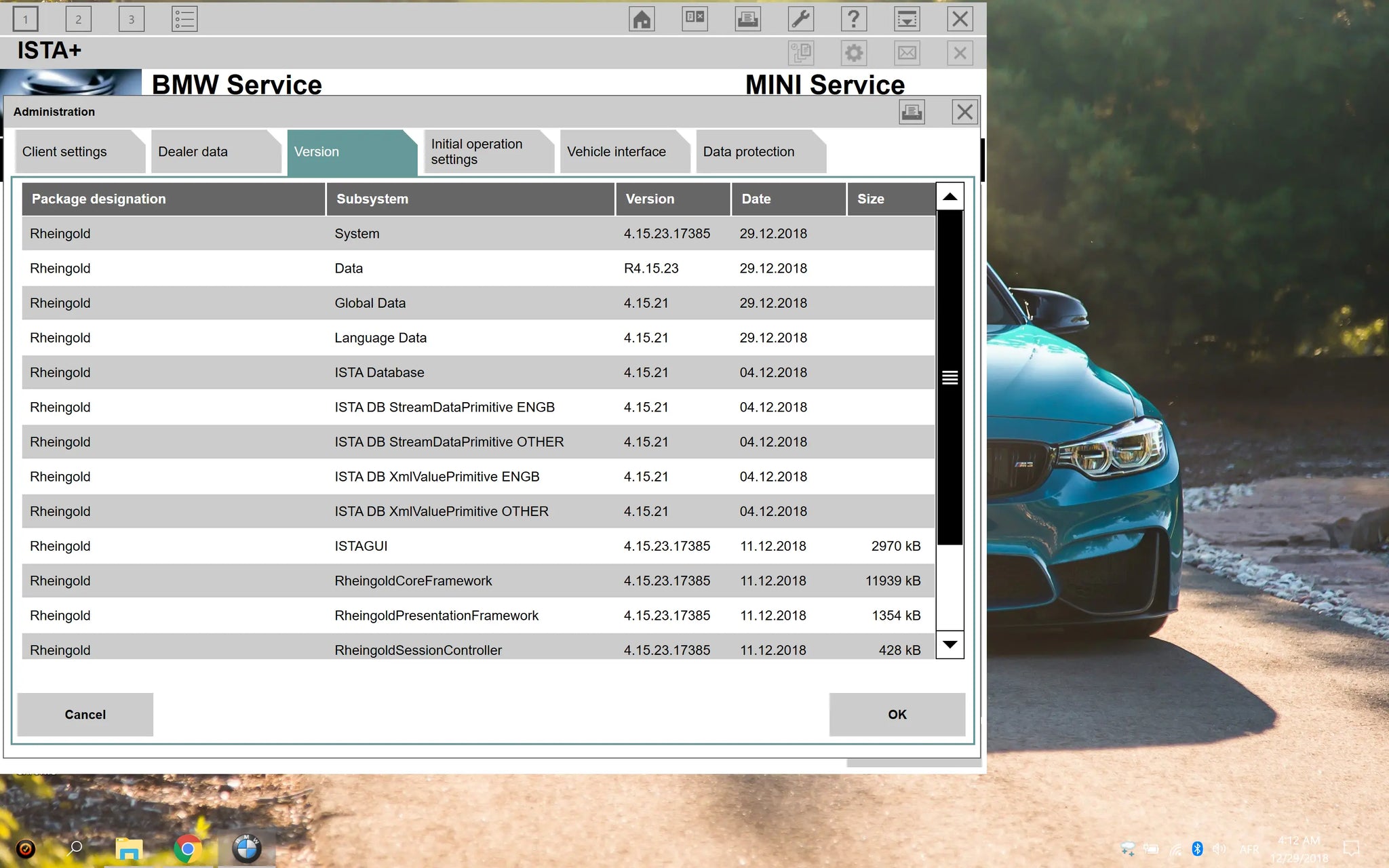Click the Windows taskbar search icon

76,848
